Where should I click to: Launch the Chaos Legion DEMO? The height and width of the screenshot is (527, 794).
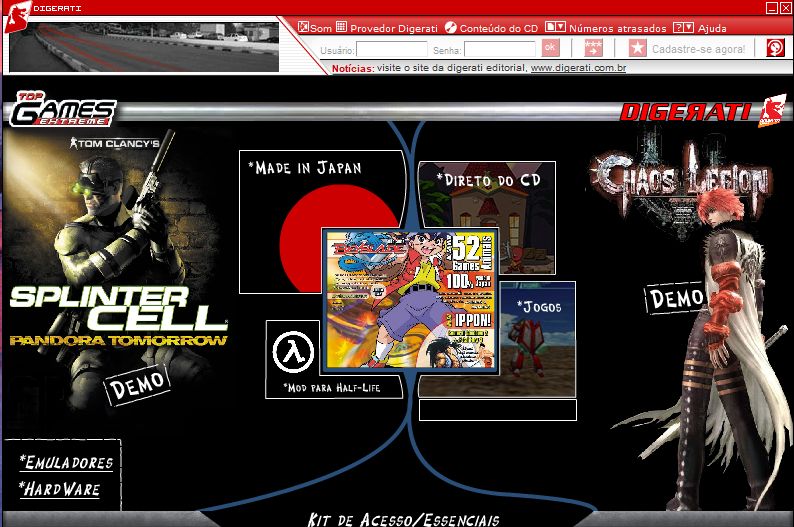click(x=676, y=298)
